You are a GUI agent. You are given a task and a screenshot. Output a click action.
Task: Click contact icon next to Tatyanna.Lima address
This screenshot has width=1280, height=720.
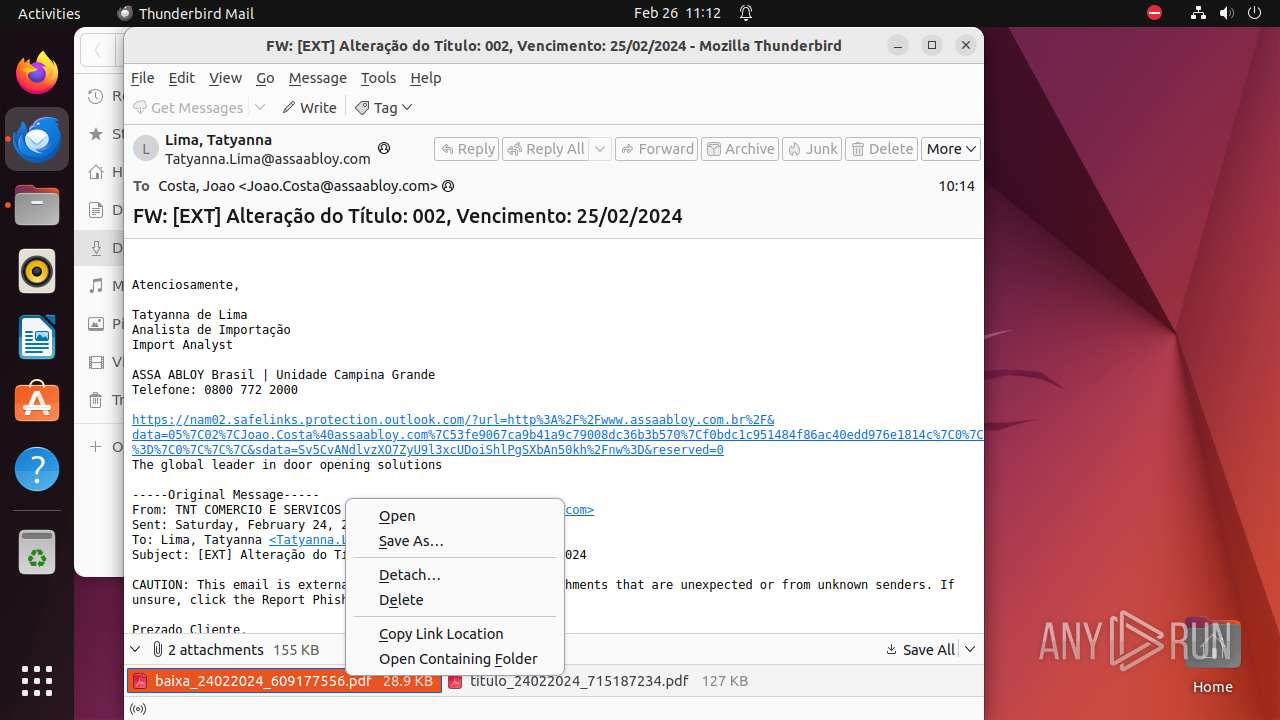pyautogui.click(x=383, y=149)
